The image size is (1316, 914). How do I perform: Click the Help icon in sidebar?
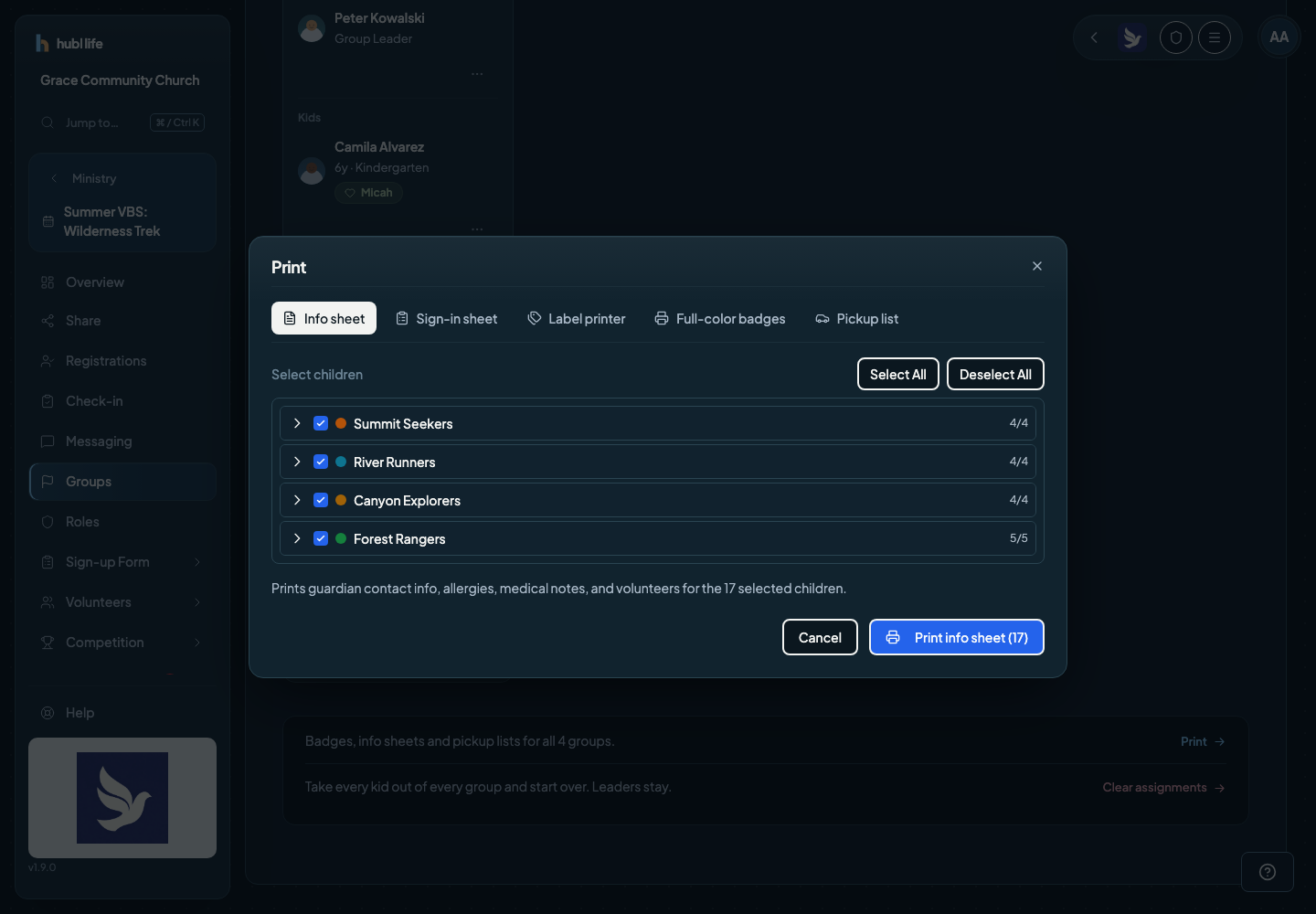pyautogui.click(x=48, y=713)
